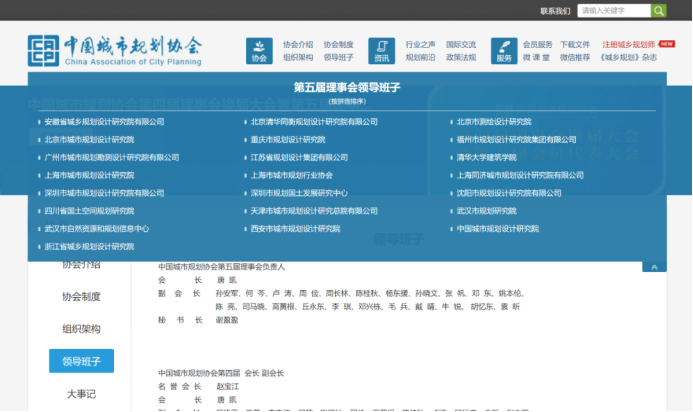
Task: Open 福州市规划设计研究院集团有限公司 link
Action: click(516, 140)
